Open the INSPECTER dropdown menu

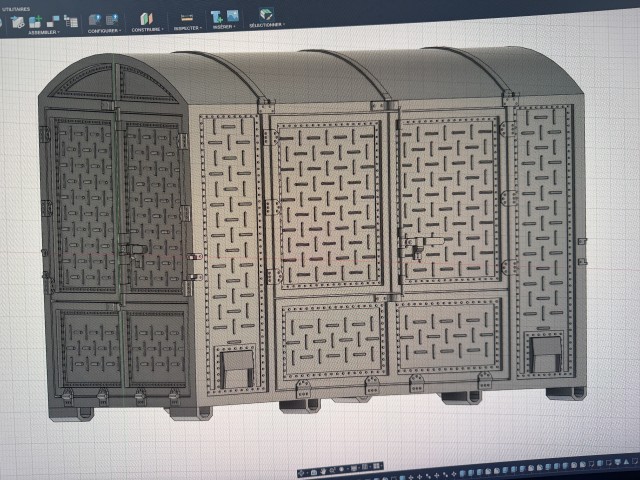point(187,28)
